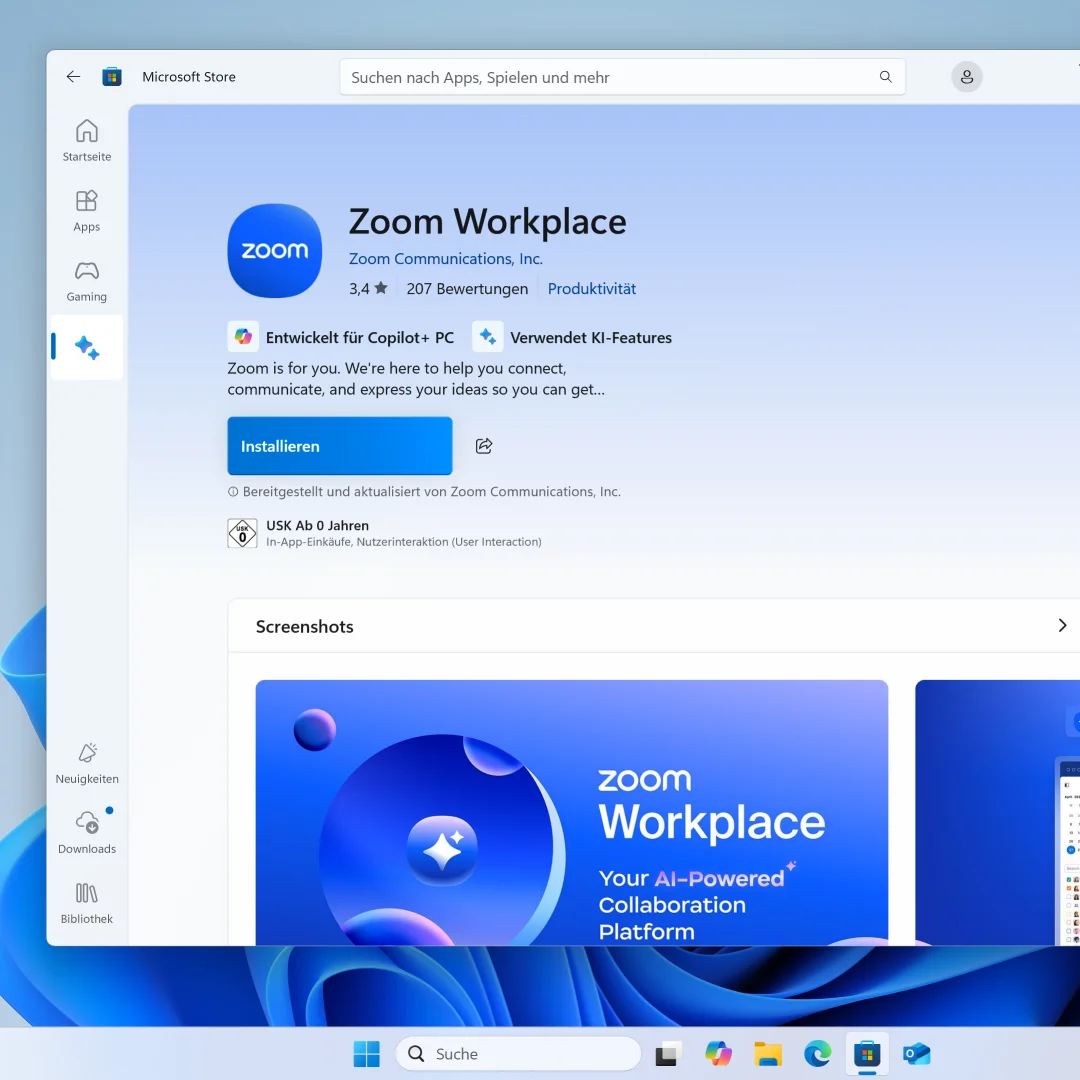This screenshot has width=1080, height=1080.
Task: Go to Startseite in the sidebar
Action: pos(87,140)
